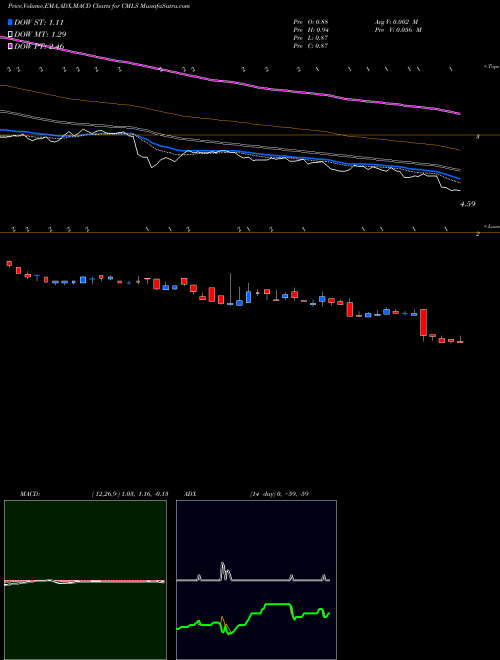Click the 'Pre V: 0.056 M' volume value
This screenshot has width=500, height=660.
click(x=397, y=30)
